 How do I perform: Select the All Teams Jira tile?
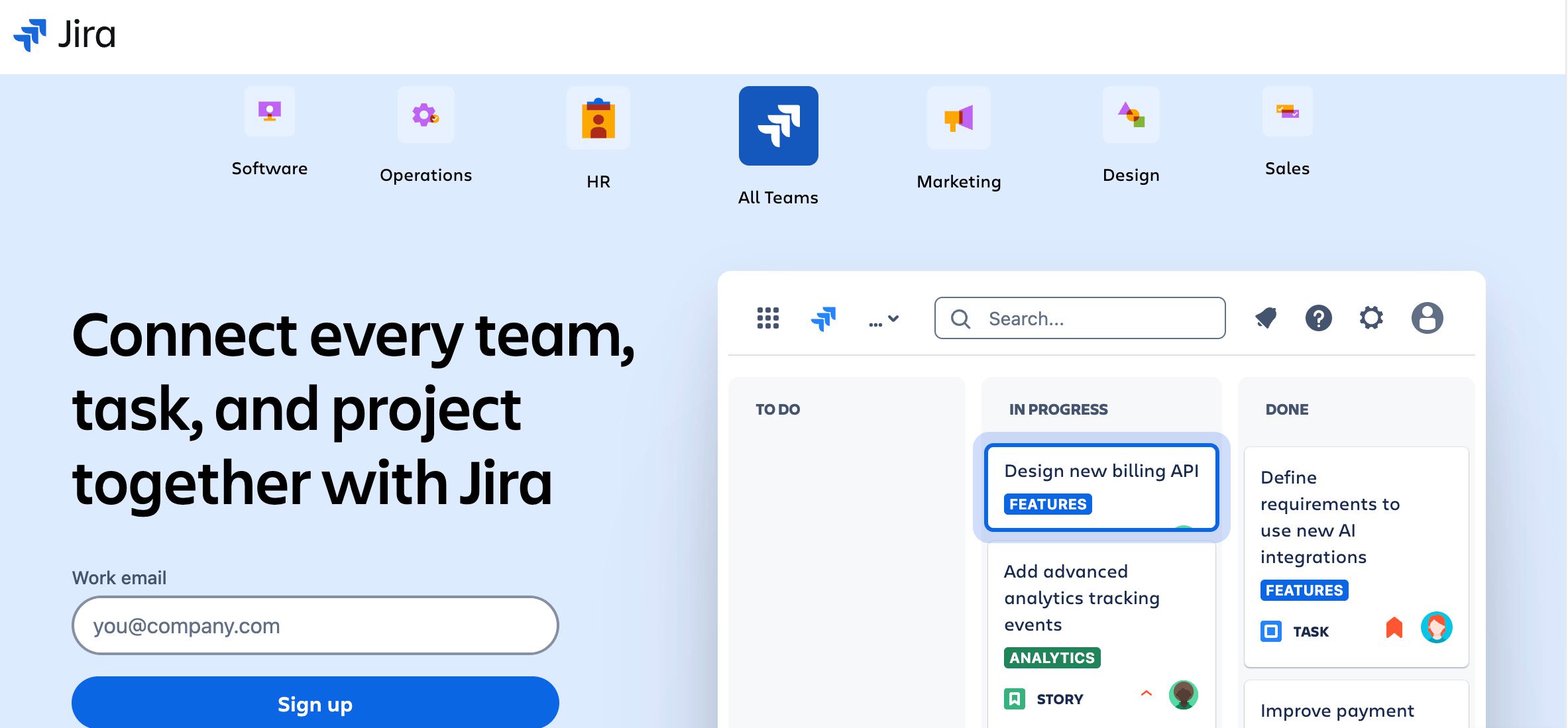779,126
